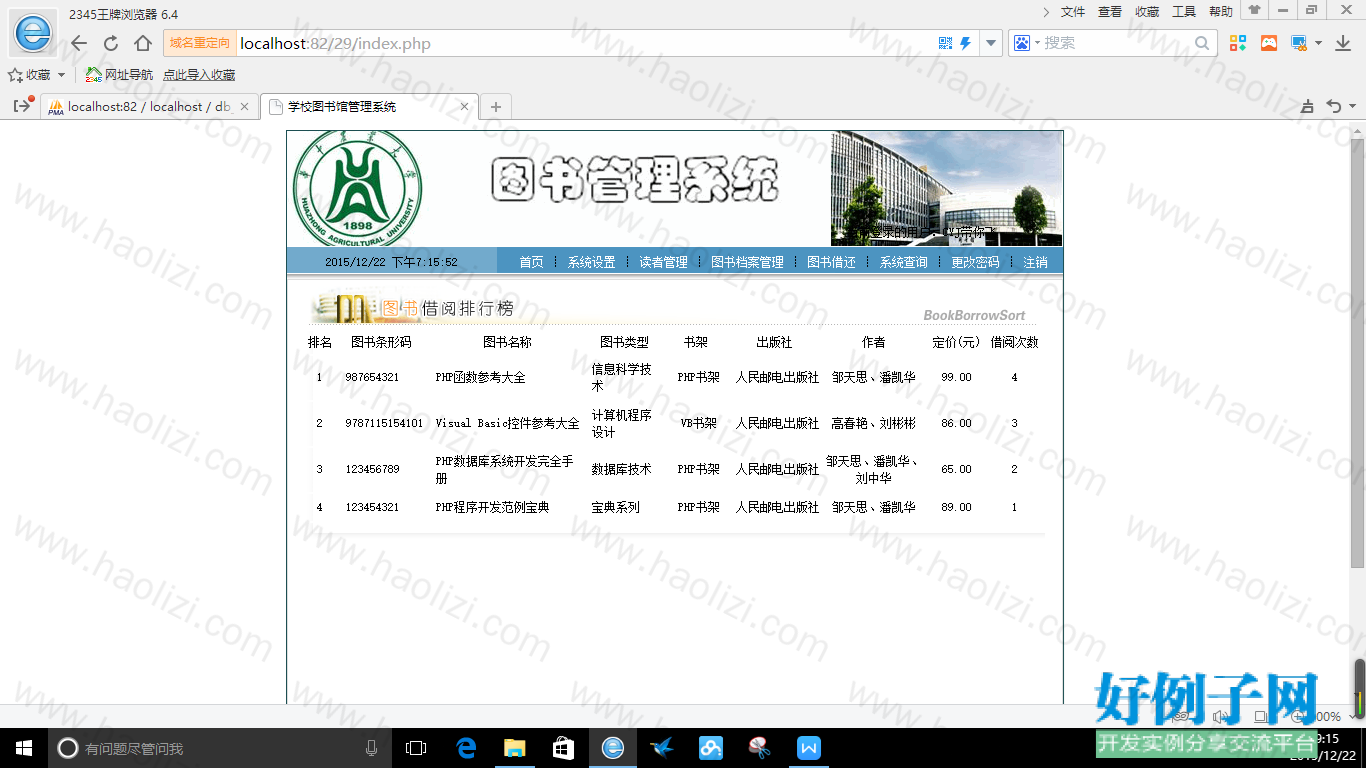The width and height of the screenshot is (1366, 768).
Task: Click the 2345 browser taskbar icon
Action: [x=612, y=747]
